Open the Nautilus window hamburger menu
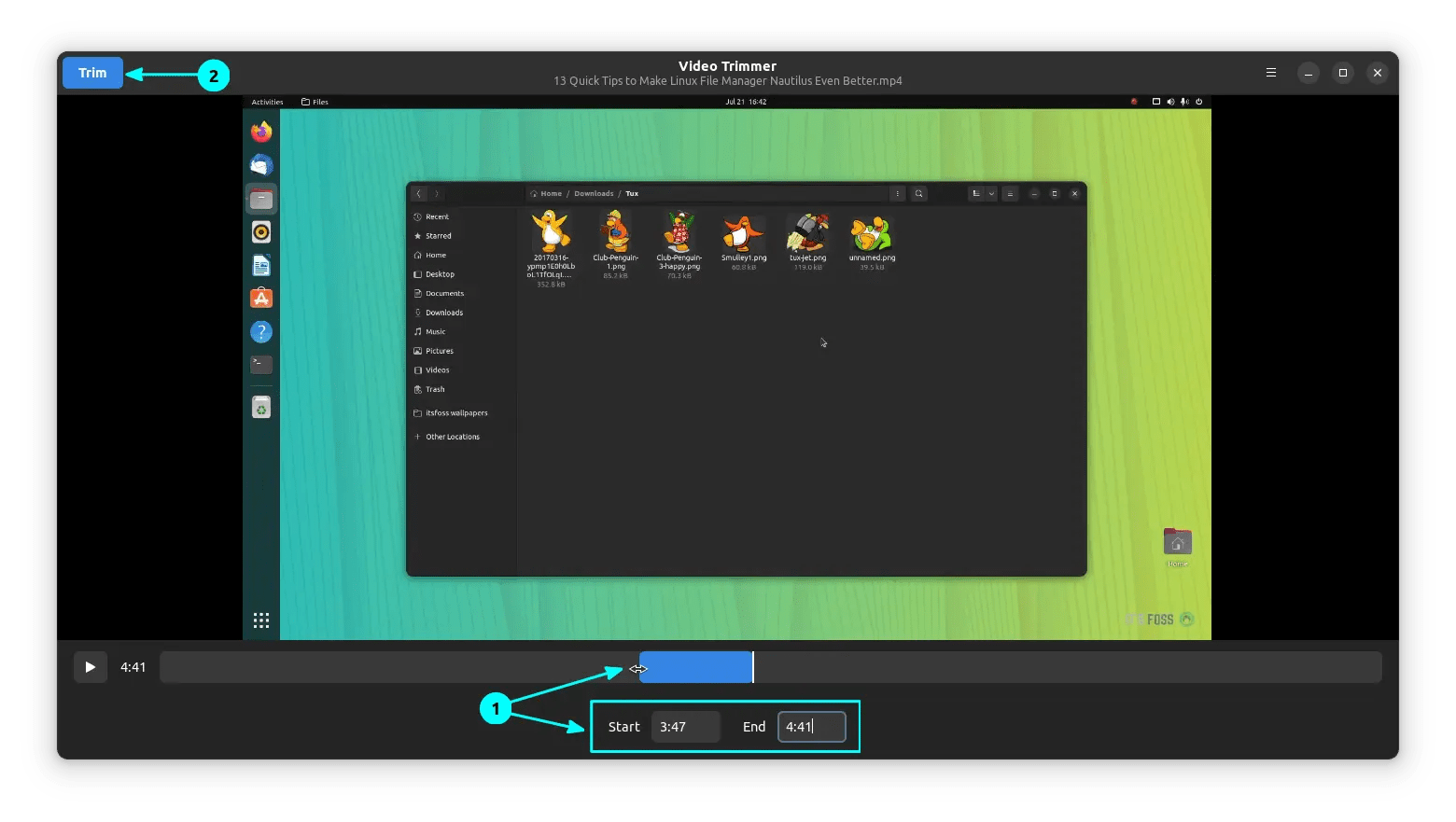Image resolution: width=1456 pixels, height=822 pixels. pos(1011,193)
